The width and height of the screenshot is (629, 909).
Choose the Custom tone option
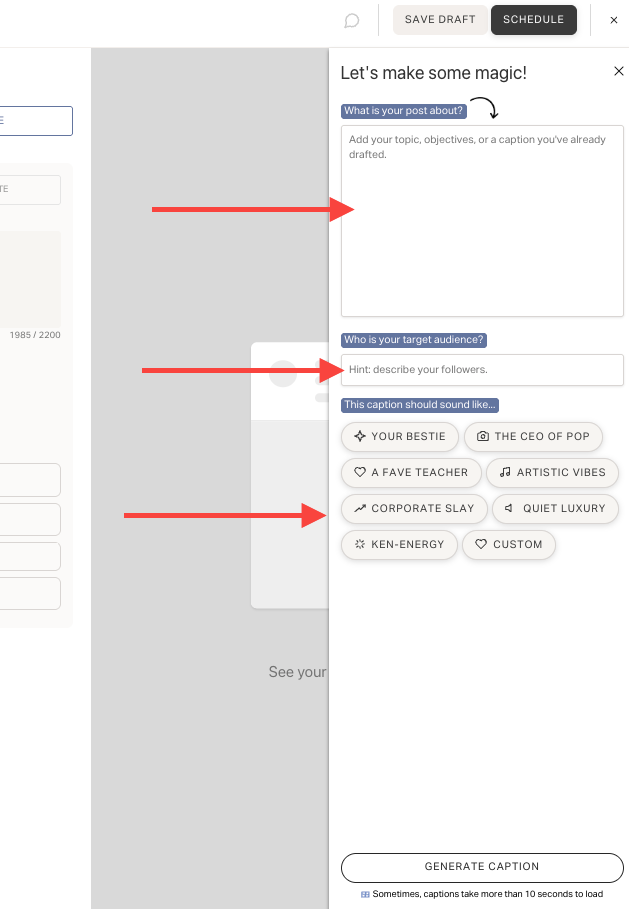point(508,544)
